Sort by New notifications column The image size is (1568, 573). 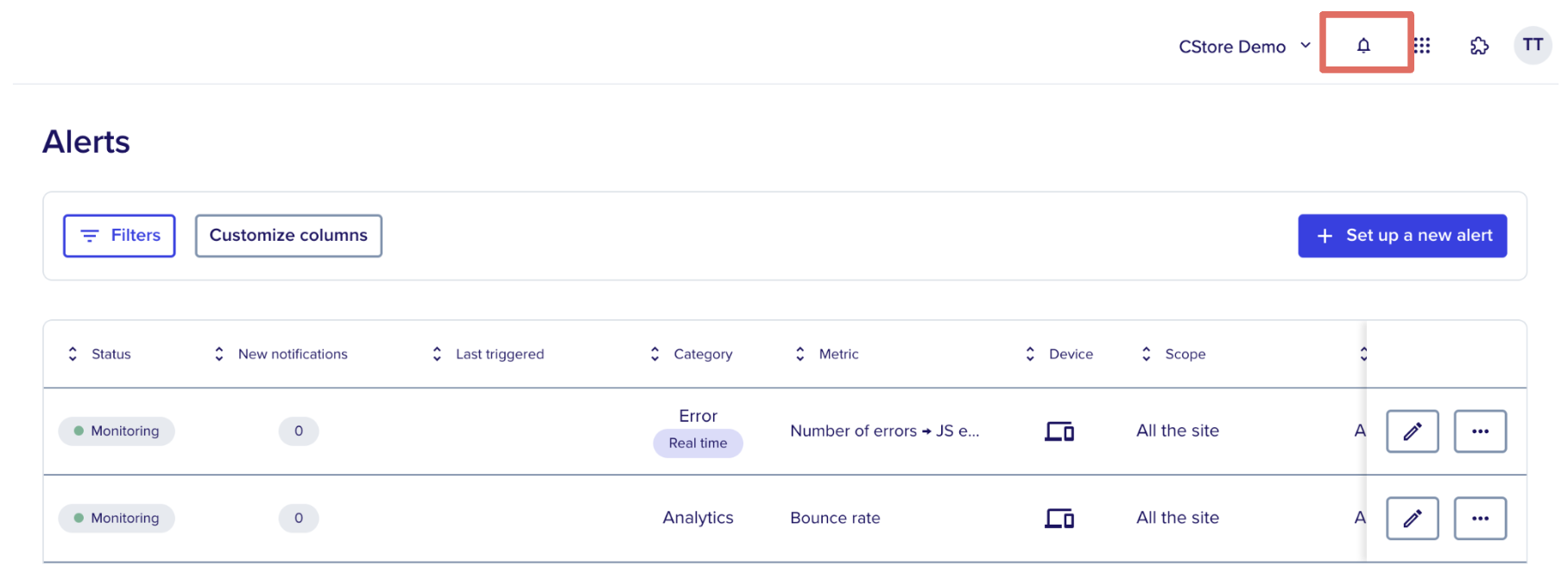[x=281, y=354]
